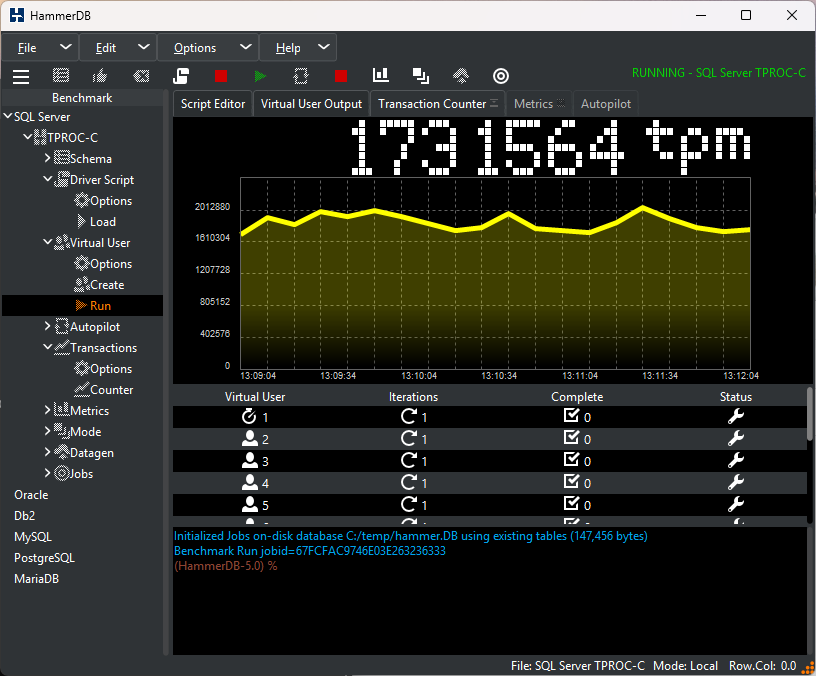Click the person icon for virtual user 4

pos(250,482)
